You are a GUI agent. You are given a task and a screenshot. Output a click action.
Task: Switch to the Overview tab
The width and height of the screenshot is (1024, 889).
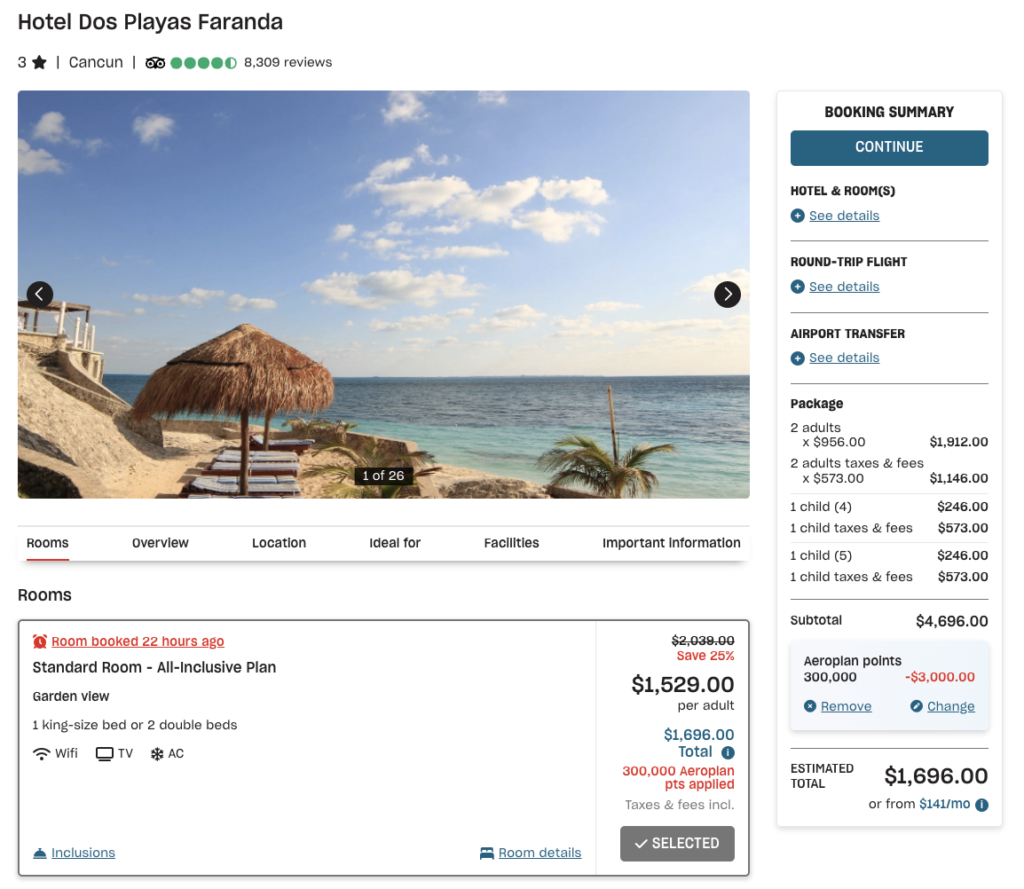[160, 543]
